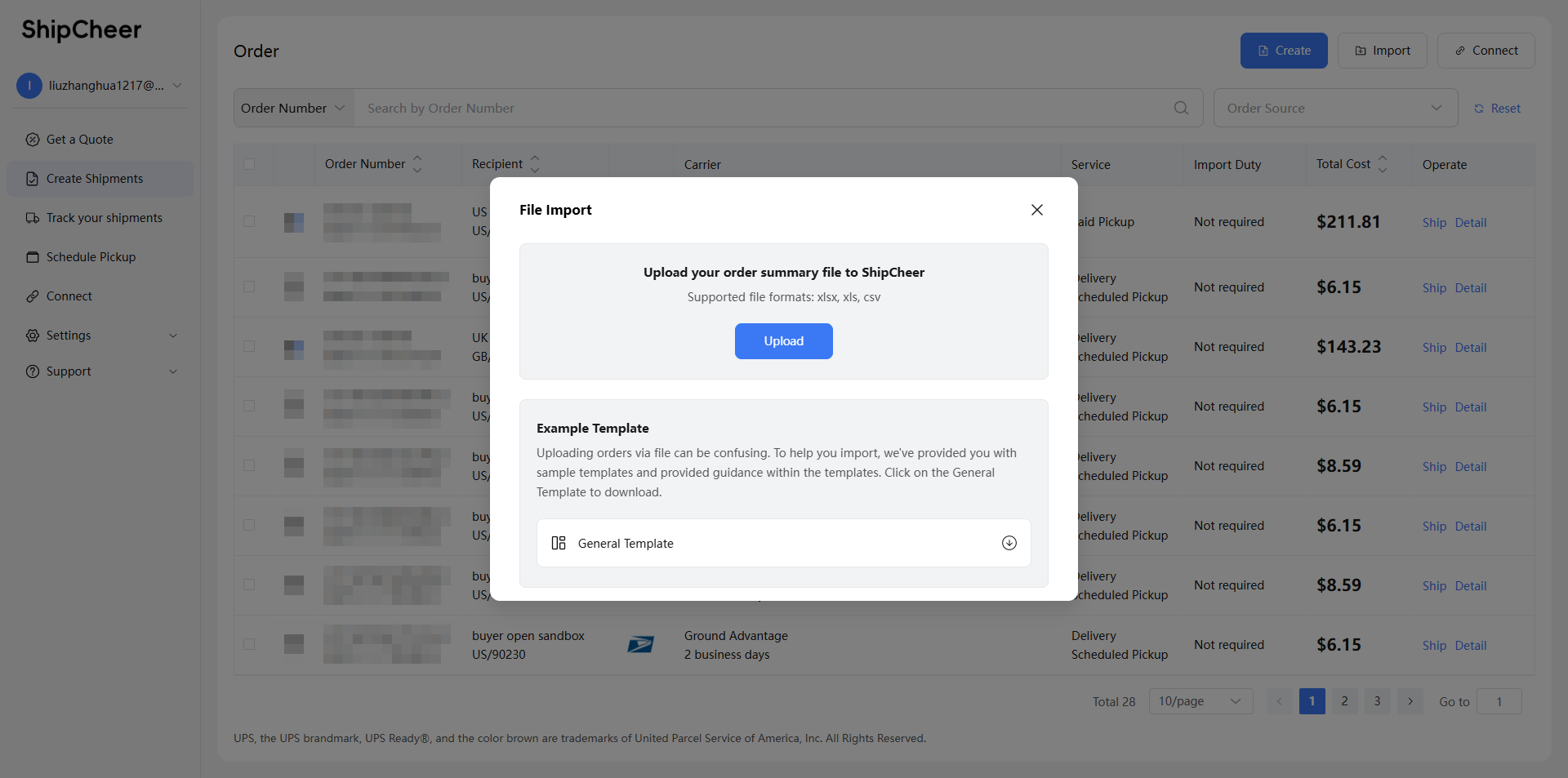
Task: Click the user account avatar
Action: click(29, 86)
